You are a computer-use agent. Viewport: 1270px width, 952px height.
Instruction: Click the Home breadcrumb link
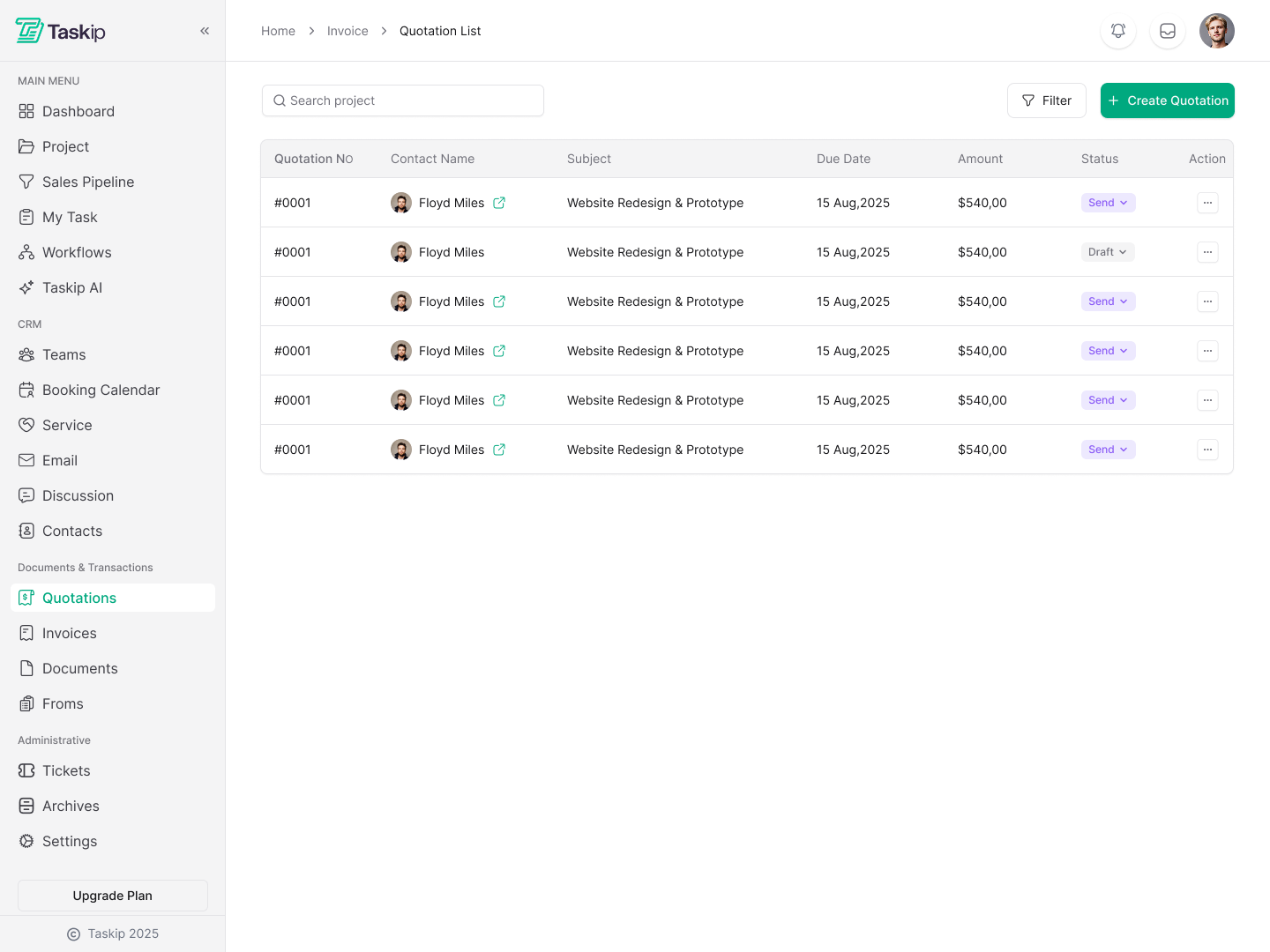click(x=278, y=31)
